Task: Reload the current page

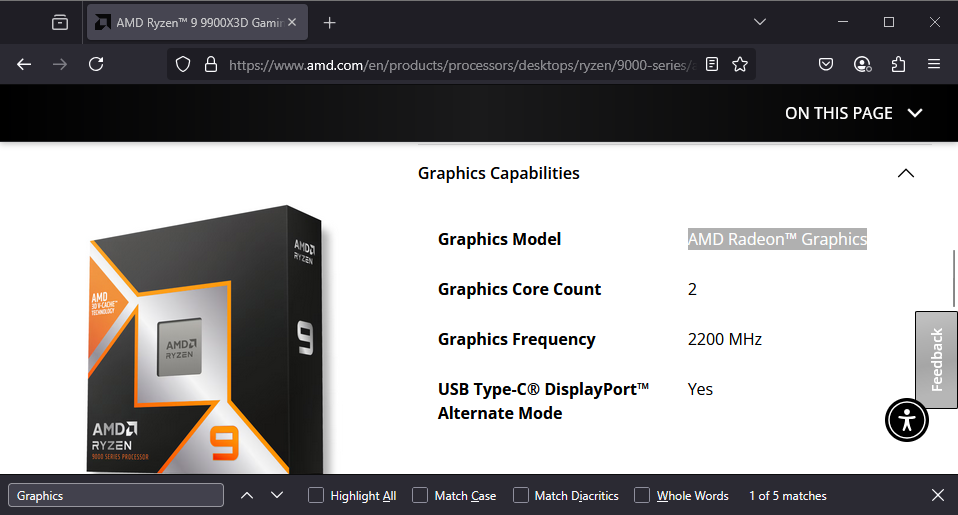Action: (x=96, y=64)
